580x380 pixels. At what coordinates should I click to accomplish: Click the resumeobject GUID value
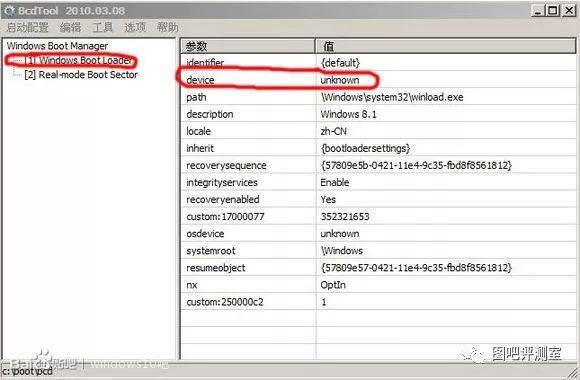(416, 268)
